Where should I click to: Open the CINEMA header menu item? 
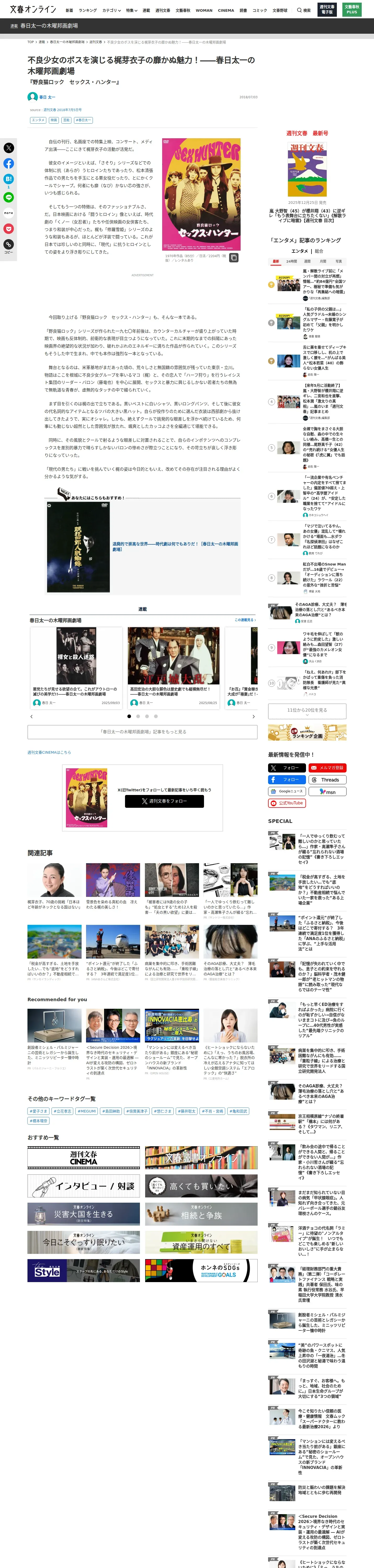[226, 10]
